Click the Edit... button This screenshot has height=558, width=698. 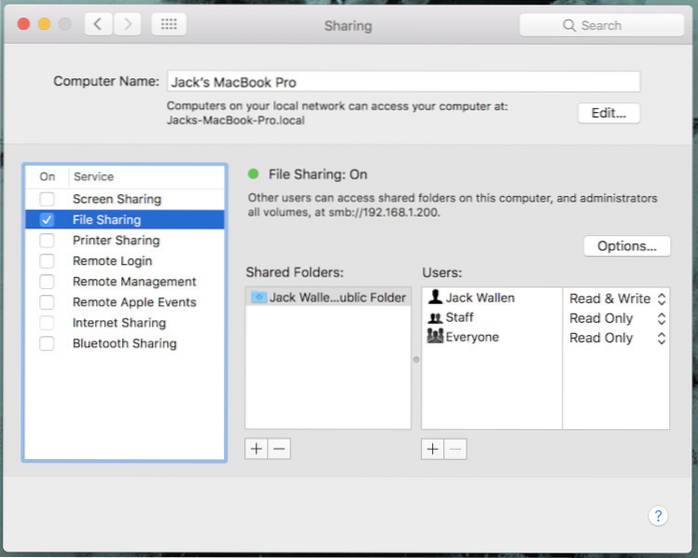[608, 113]
